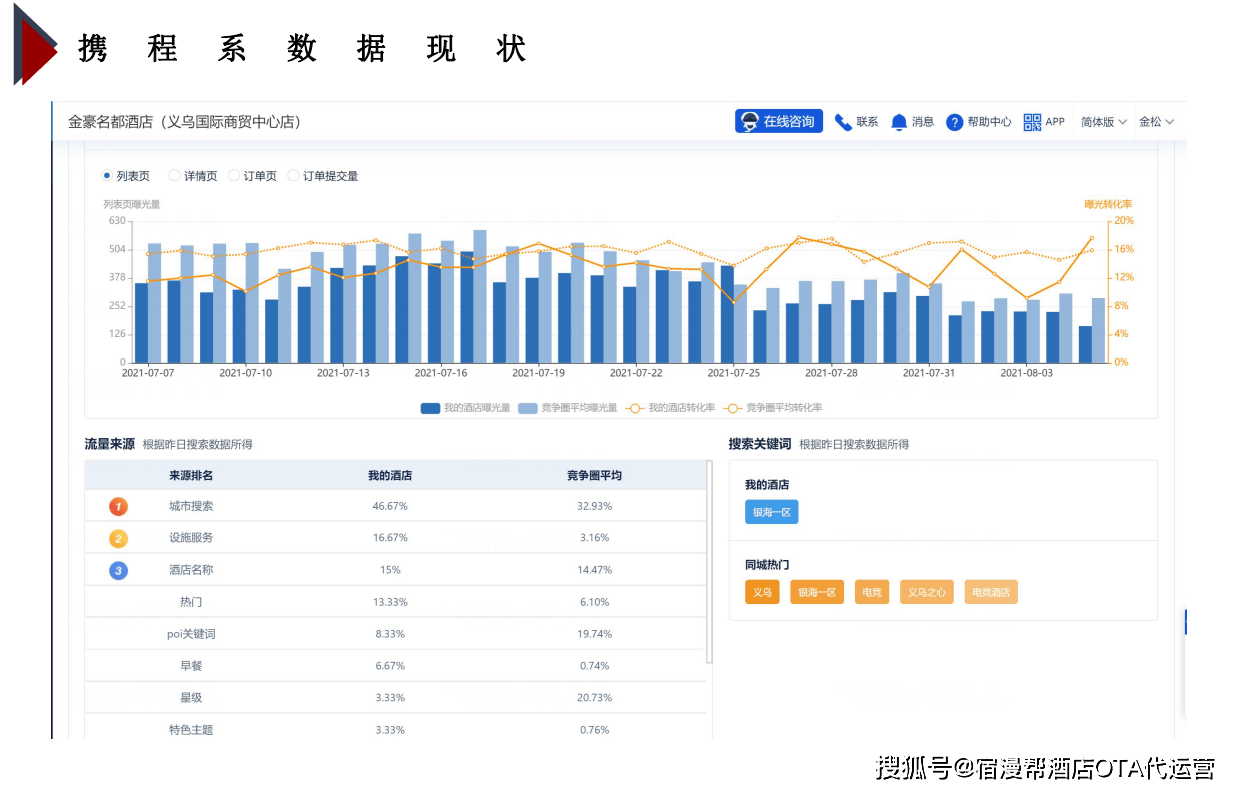This screenshot has height=794, width=1244.
Task: Select the 订单提交量 radio button
Action: (x=293, y=176)
